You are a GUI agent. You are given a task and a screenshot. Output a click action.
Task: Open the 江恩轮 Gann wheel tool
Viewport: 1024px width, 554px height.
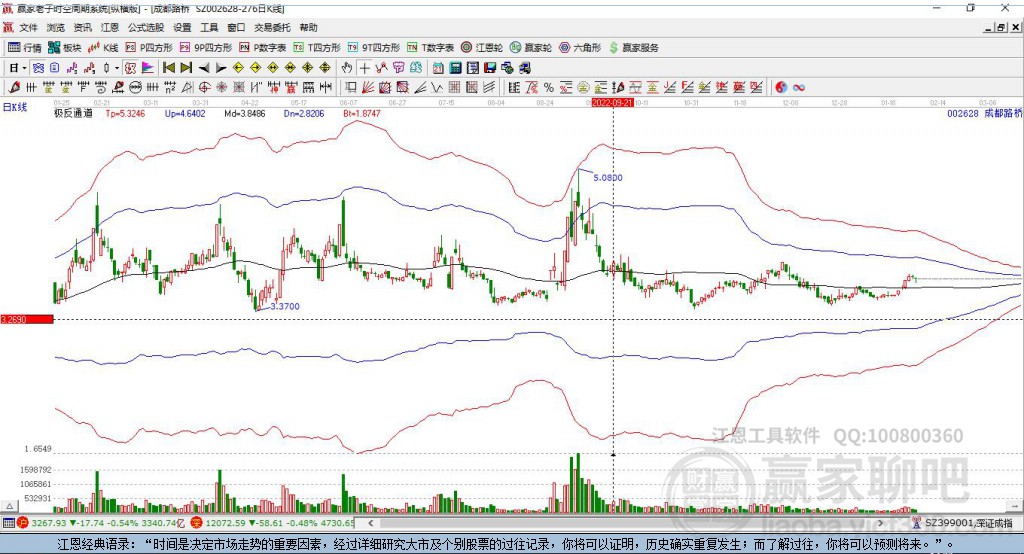click(482, 48)
